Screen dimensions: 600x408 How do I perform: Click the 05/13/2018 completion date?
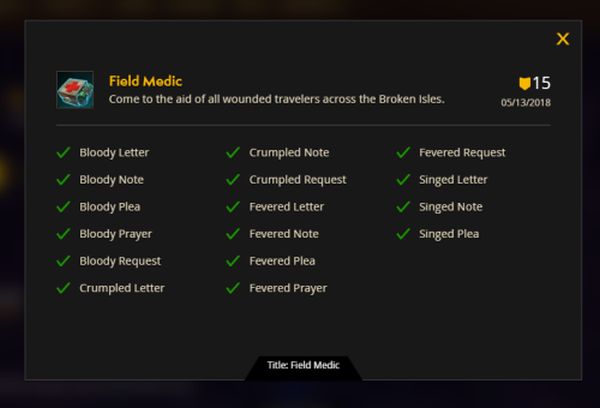[x=526, y=103]
